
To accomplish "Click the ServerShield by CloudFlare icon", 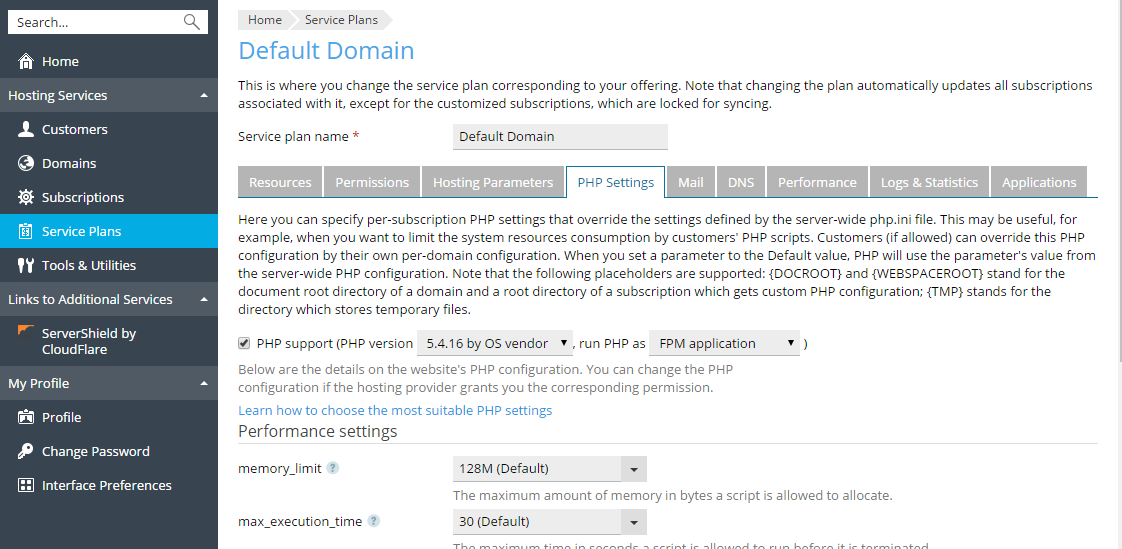I will coord(26,331).
